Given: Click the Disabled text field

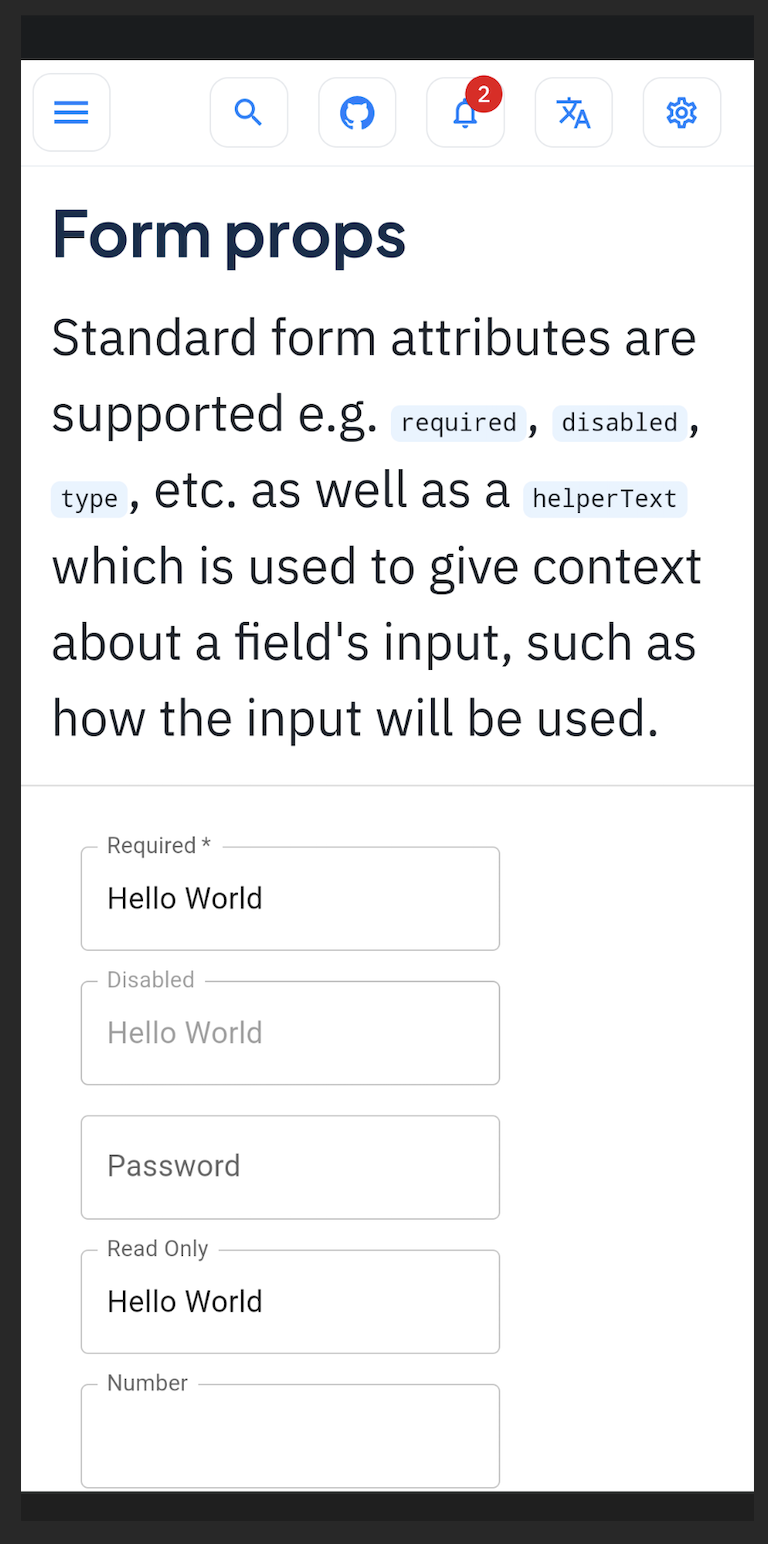Looking at the screenshot, I should pyautogui.click(x=290, y=1032).
